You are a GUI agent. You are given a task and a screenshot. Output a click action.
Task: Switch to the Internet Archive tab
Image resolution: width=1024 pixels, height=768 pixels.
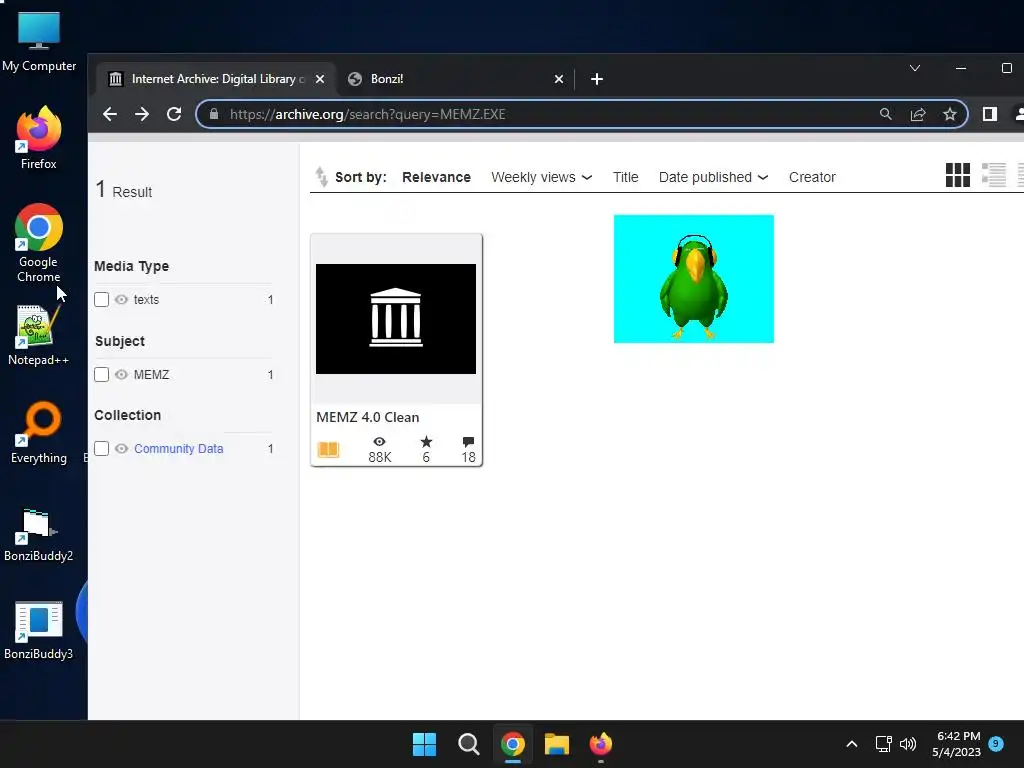click(216, 79)
